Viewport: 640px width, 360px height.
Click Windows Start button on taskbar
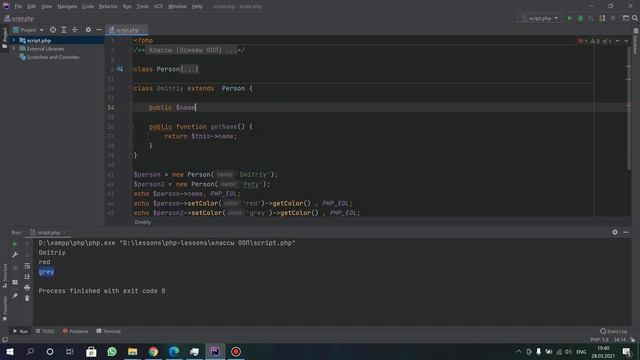pyautogui.click(x=9, y=351)
